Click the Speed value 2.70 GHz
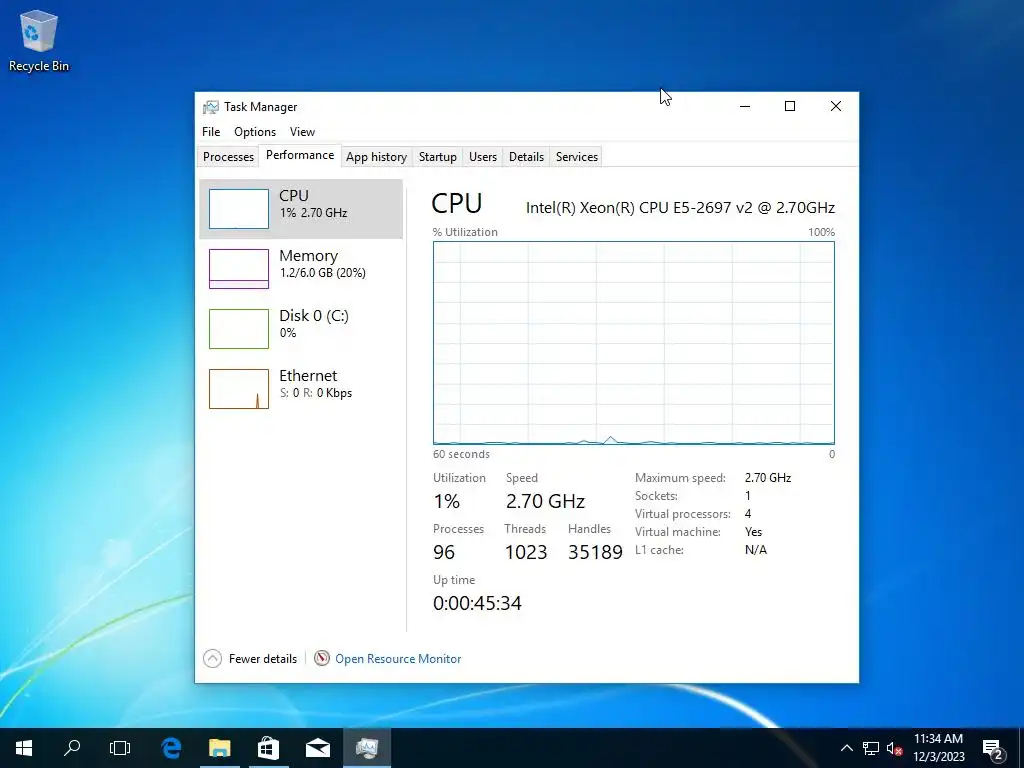Viewport: 1024px width, 768px height. [x=545, y=502]
